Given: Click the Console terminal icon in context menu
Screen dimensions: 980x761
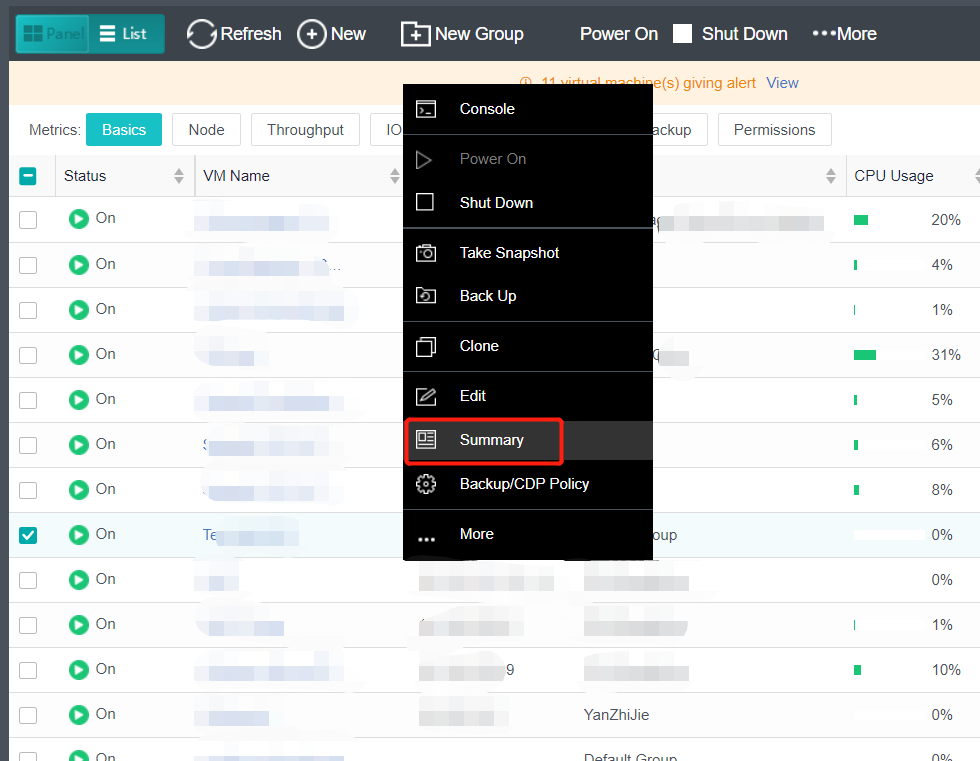Looking at the screenshot, I should click(426, 109).
